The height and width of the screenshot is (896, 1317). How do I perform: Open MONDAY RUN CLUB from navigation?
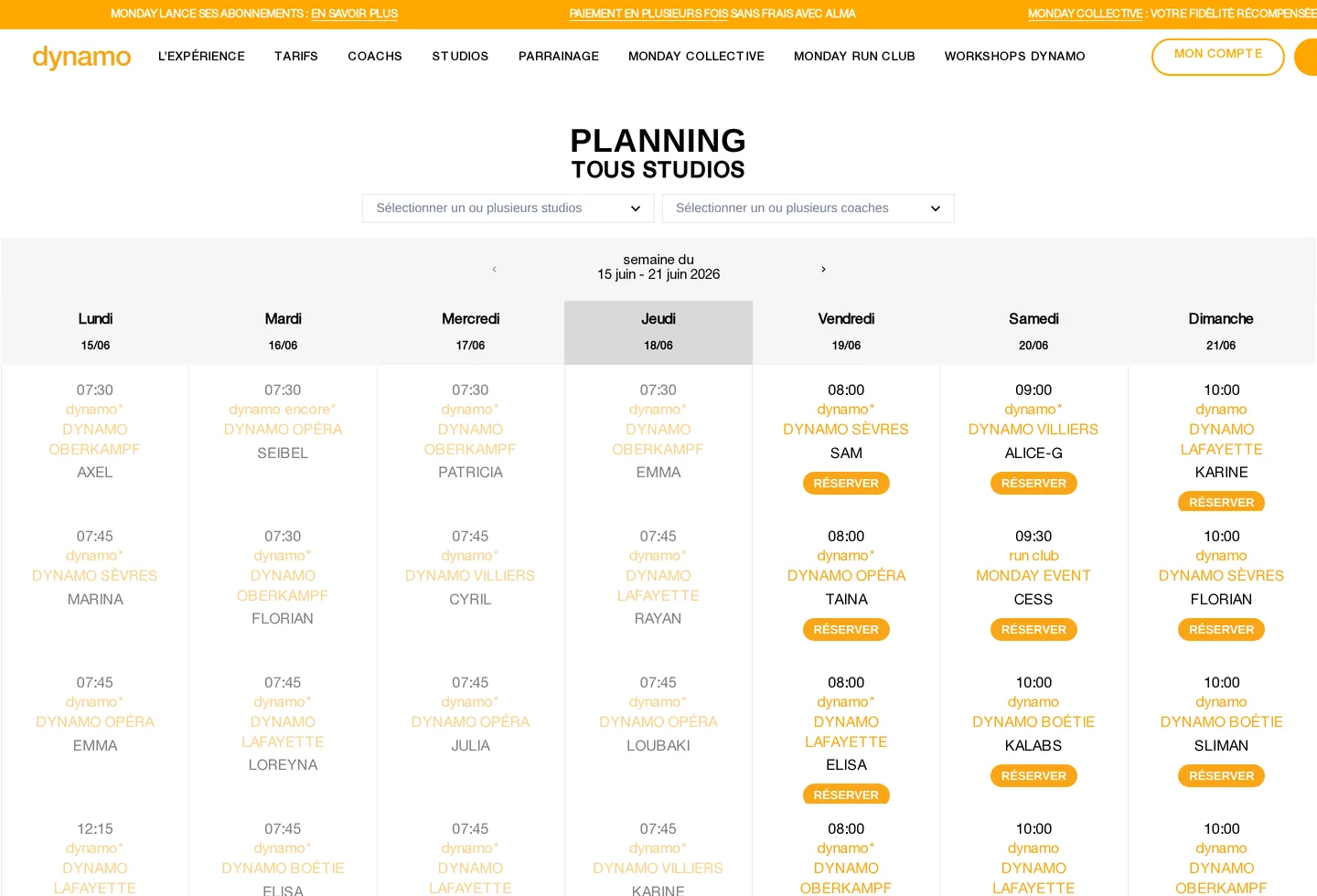[x=854, y=57]
